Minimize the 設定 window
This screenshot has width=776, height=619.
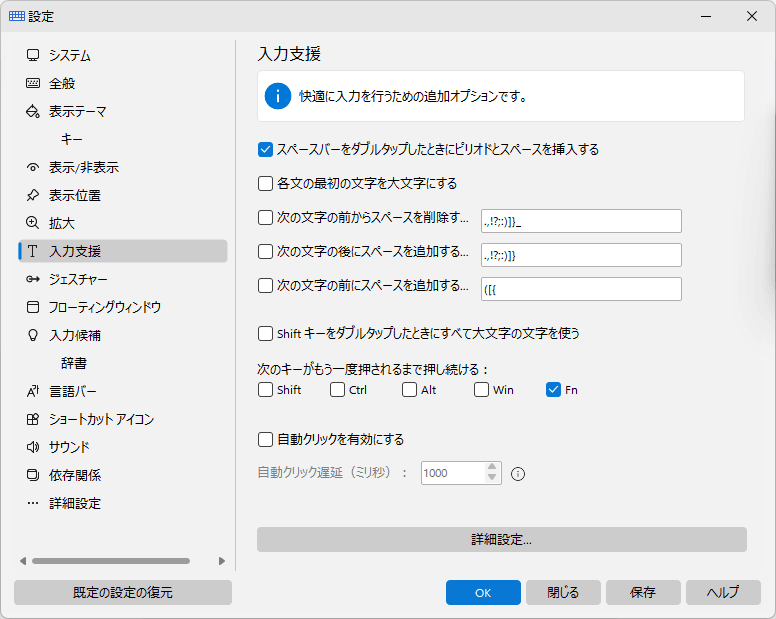[706, 16]
